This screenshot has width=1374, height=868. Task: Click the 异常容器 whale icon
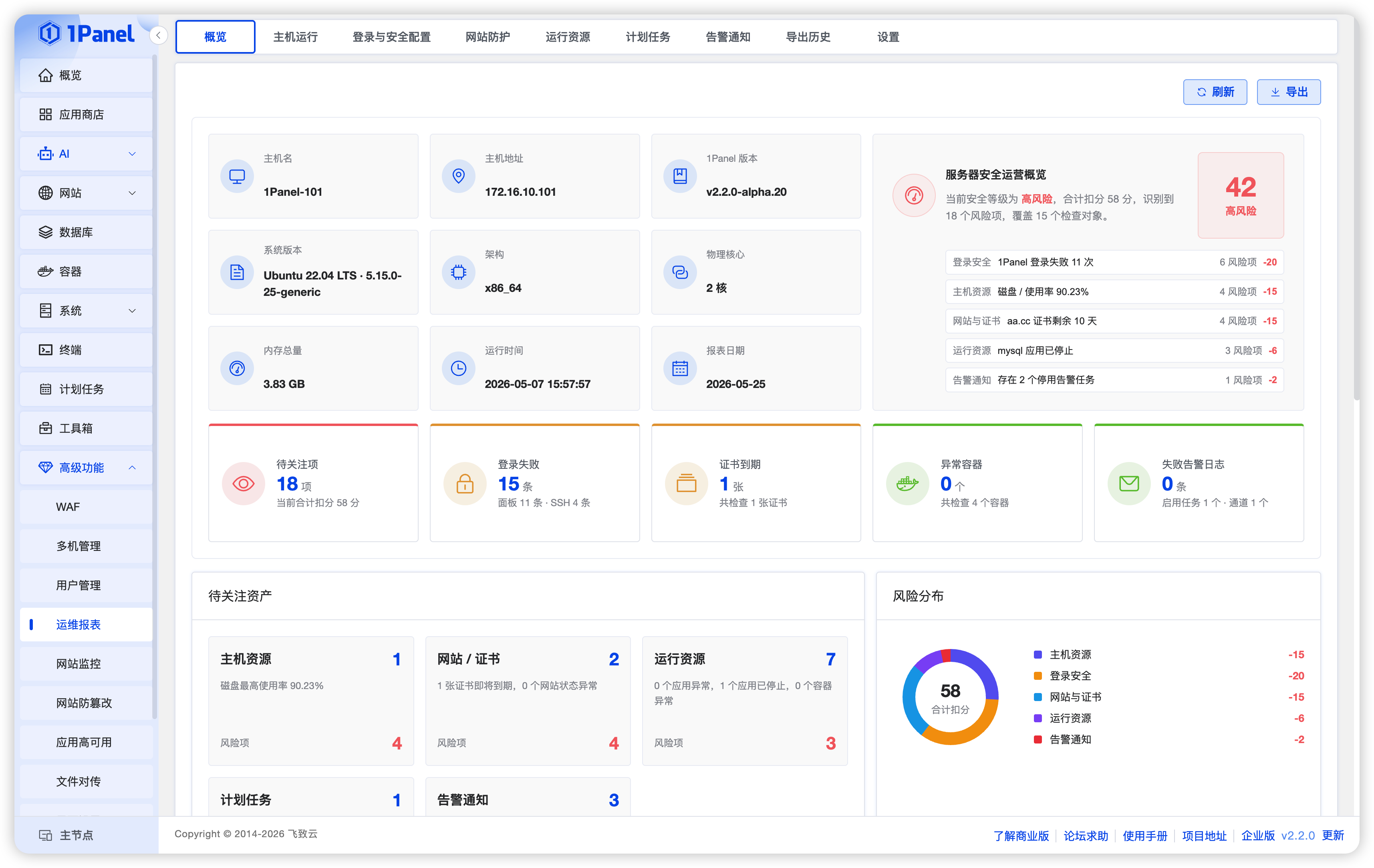[x=908, y=484]
